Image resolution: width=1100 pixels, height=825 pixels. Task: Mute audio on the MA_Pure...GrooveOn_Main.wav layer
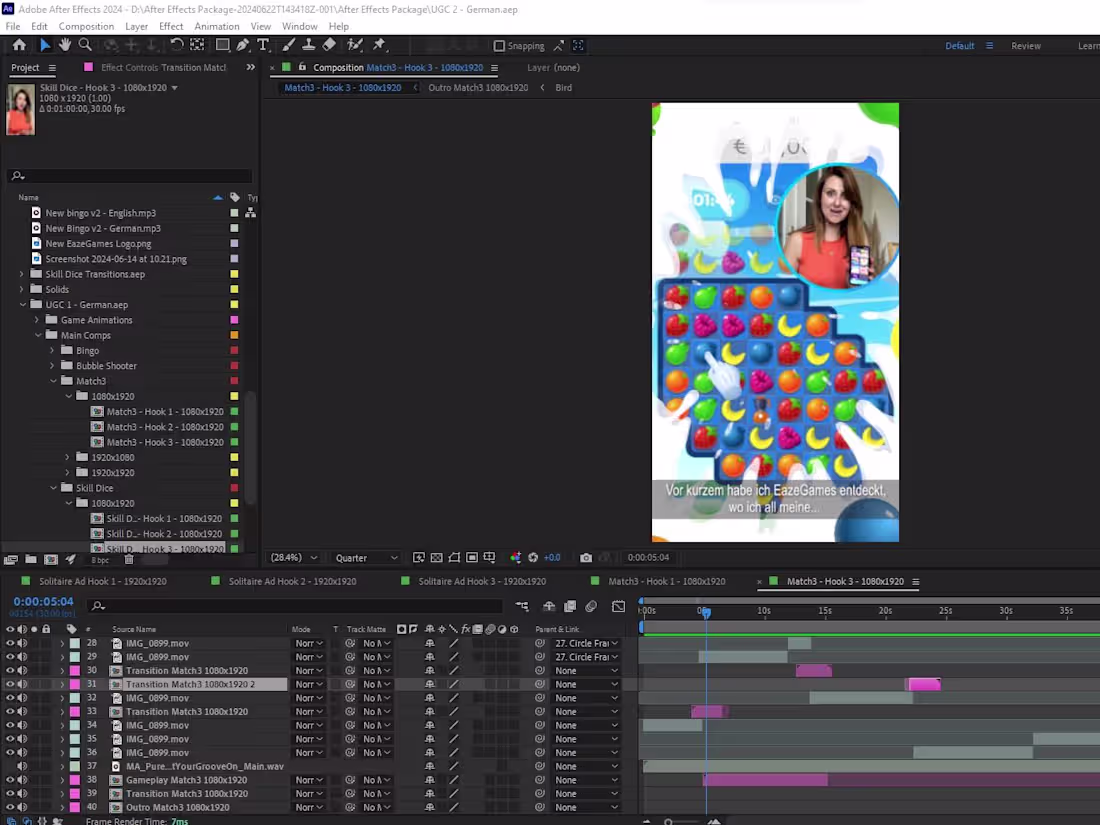coord(21,766)
